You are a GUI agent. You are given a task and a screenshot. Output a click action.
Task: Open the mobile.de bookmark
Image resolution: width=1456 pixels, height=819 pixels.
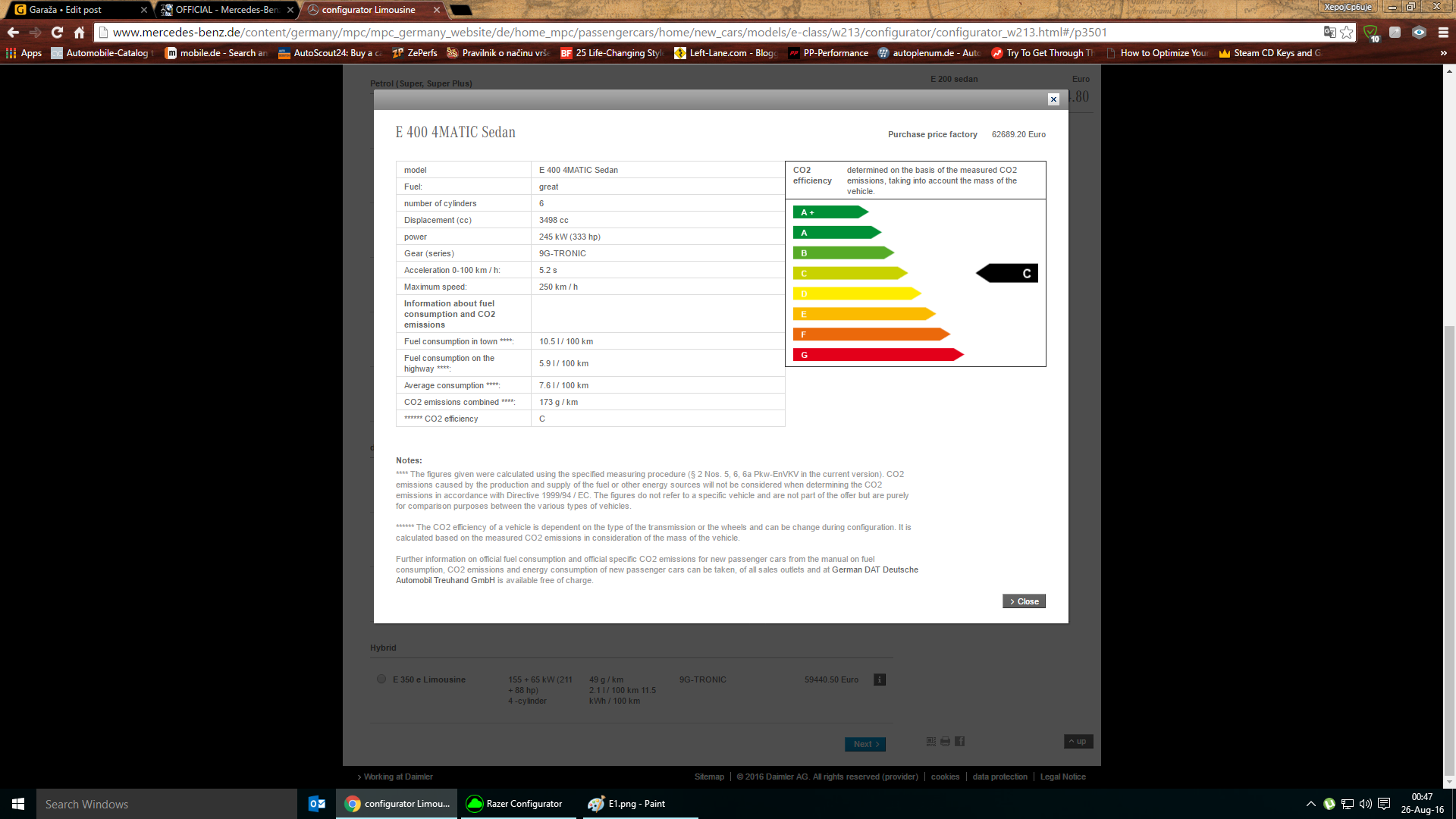click(217, 53)
